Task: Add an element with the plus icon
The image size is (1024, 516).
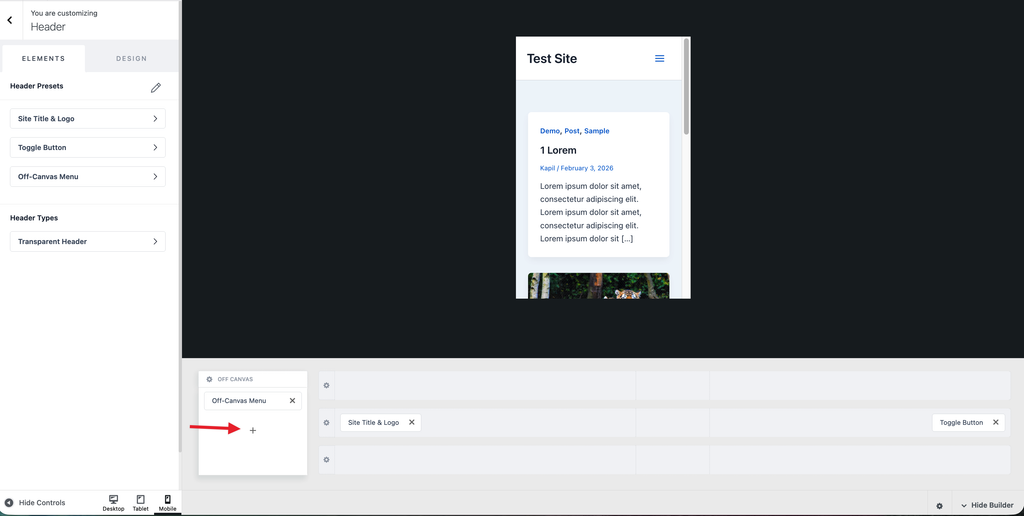Action: click(x=253, y=430)
